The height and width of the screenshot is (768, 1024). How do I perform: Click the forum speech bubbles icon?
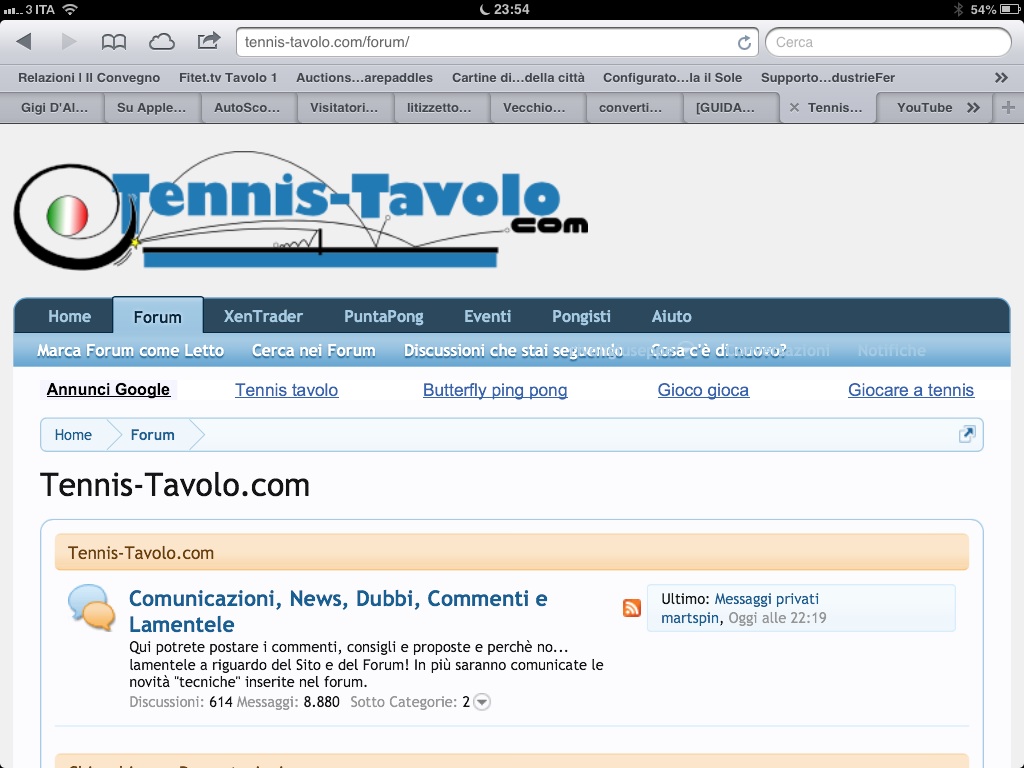tap(91, 607)
